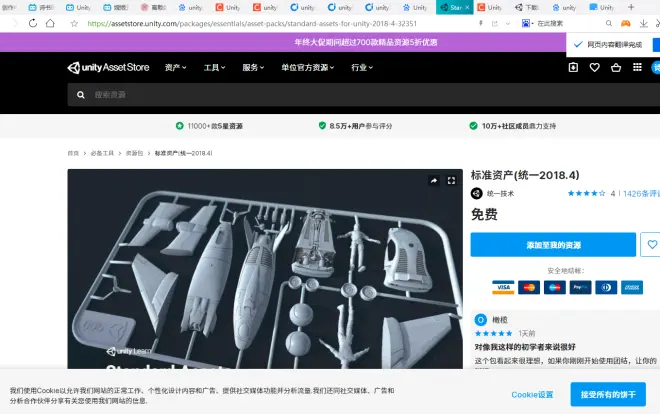Image resolution: width=660 pixels, height=414 pixels.
Task: Open the game controller extension icon
Action: [626, 24]
